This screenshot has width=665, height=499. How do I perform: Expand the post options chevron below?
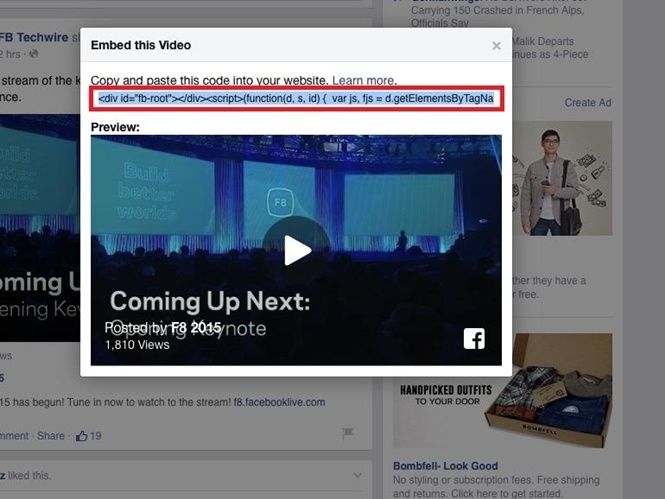pos(358,474)
